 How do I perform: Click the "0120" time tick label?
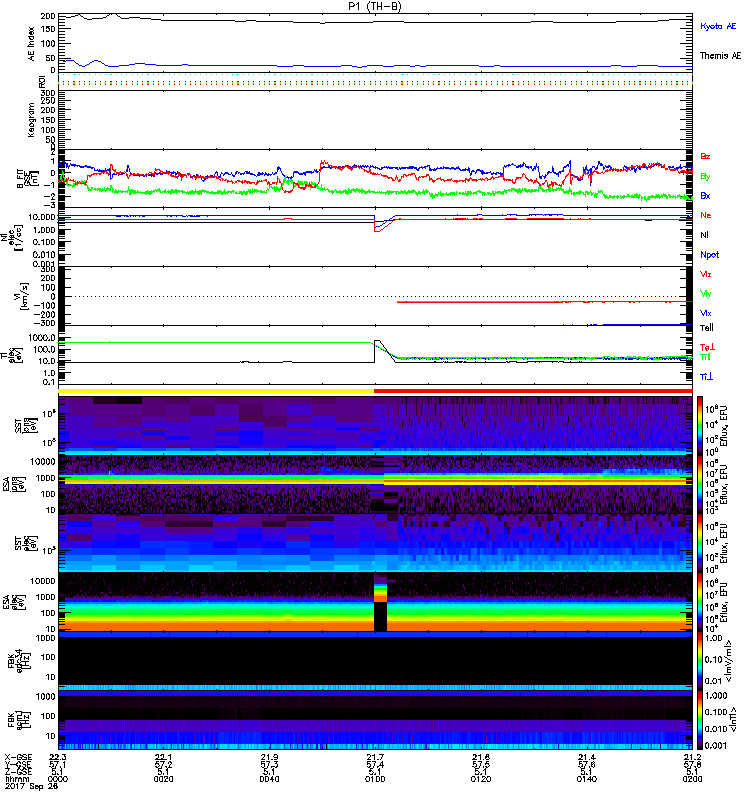[481, 779]
